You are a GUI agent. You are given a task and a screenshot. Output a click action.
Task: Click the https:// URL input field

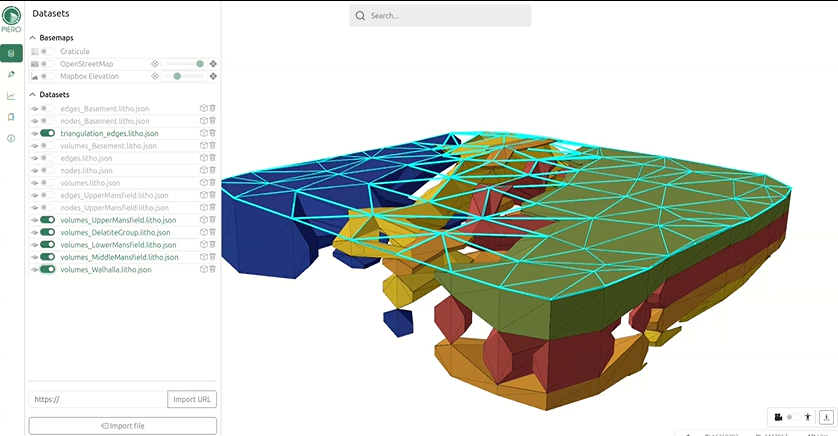98,399
